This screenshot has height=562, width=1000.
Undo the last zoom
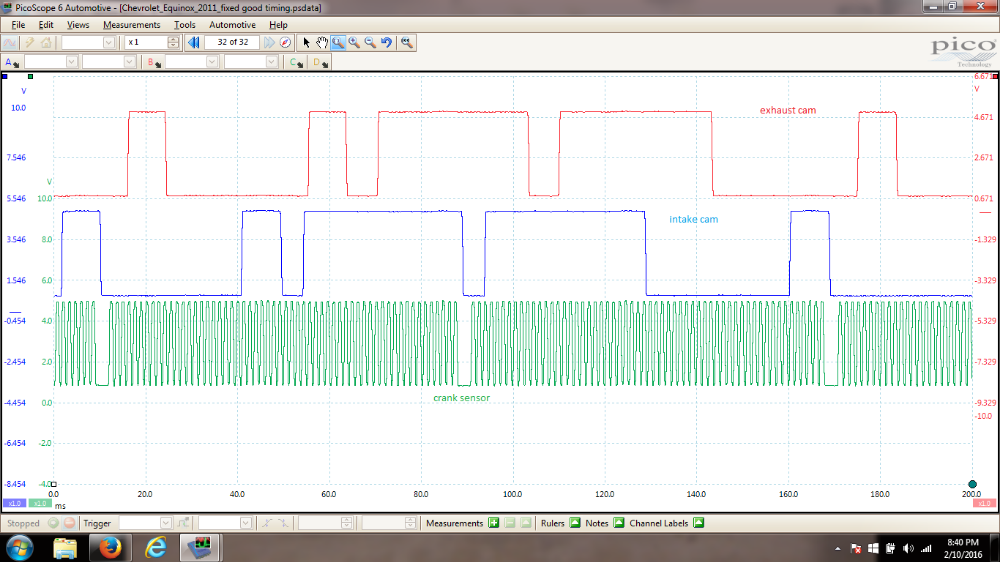pyautogui.click(x=386, y=43)
